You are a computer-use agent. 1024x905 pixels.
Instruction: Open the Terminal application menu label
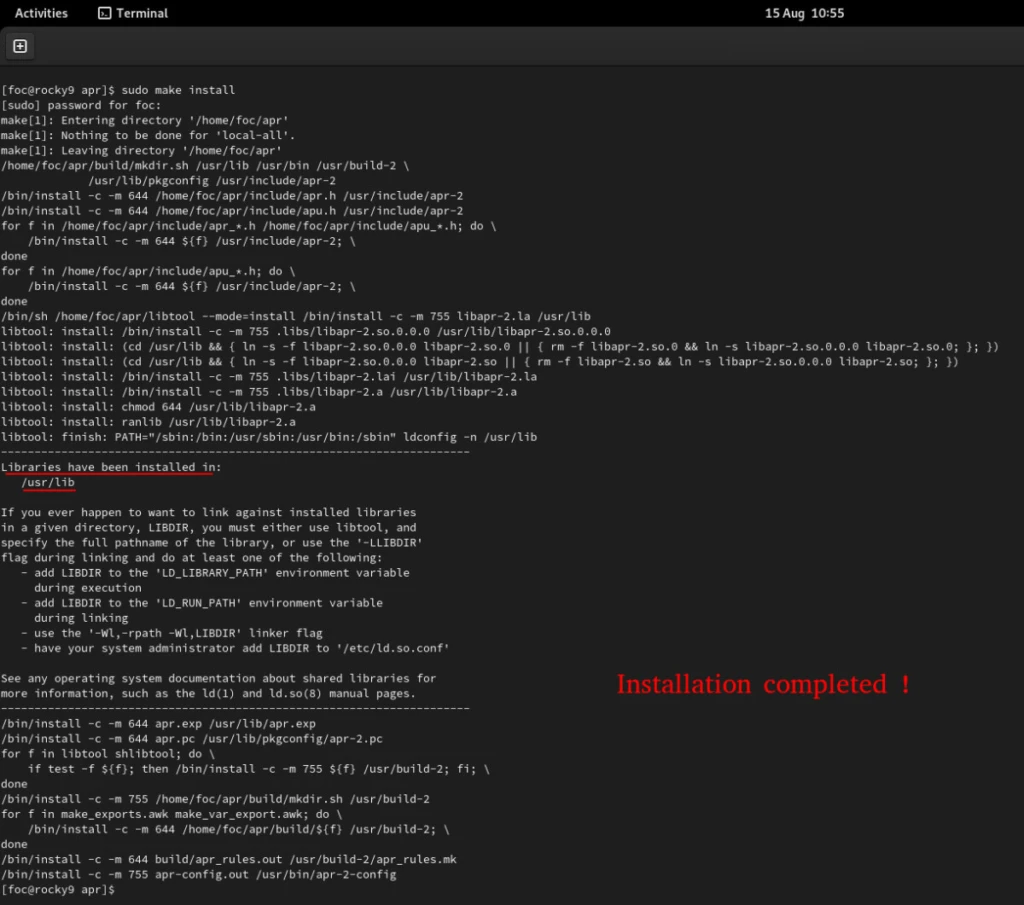click(142, 13)
